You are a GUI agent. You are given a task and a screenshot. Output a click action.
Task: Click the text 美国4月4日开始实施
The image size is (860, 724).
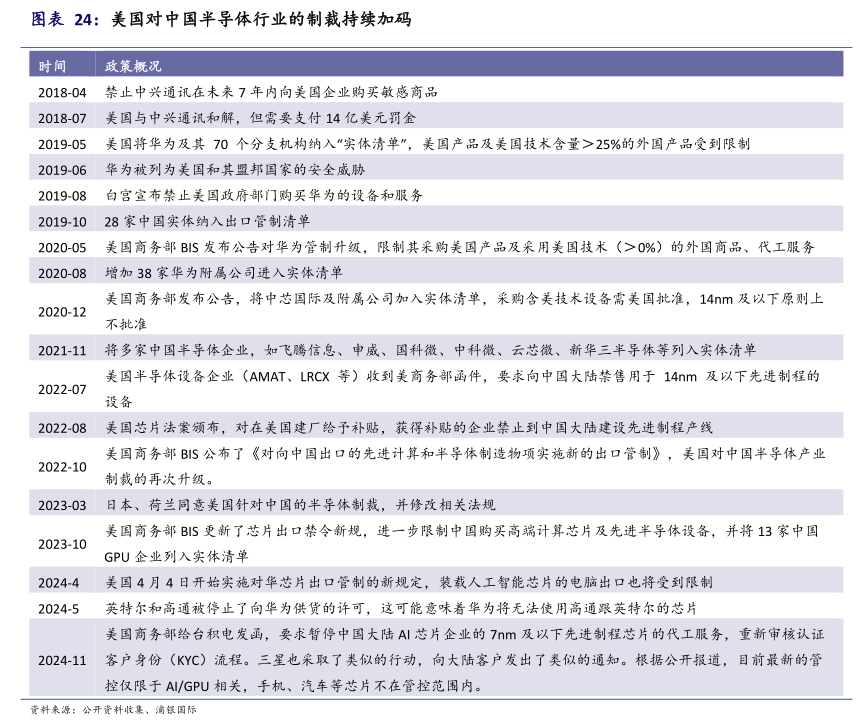(169, 582)
